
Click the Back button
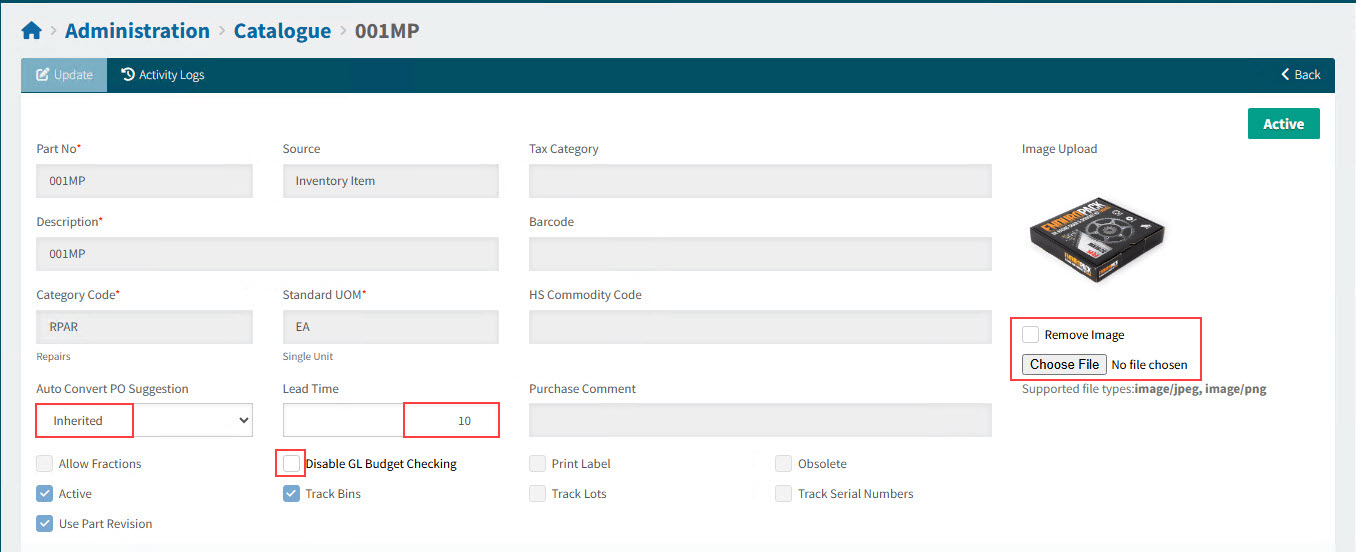point(1301,75)
